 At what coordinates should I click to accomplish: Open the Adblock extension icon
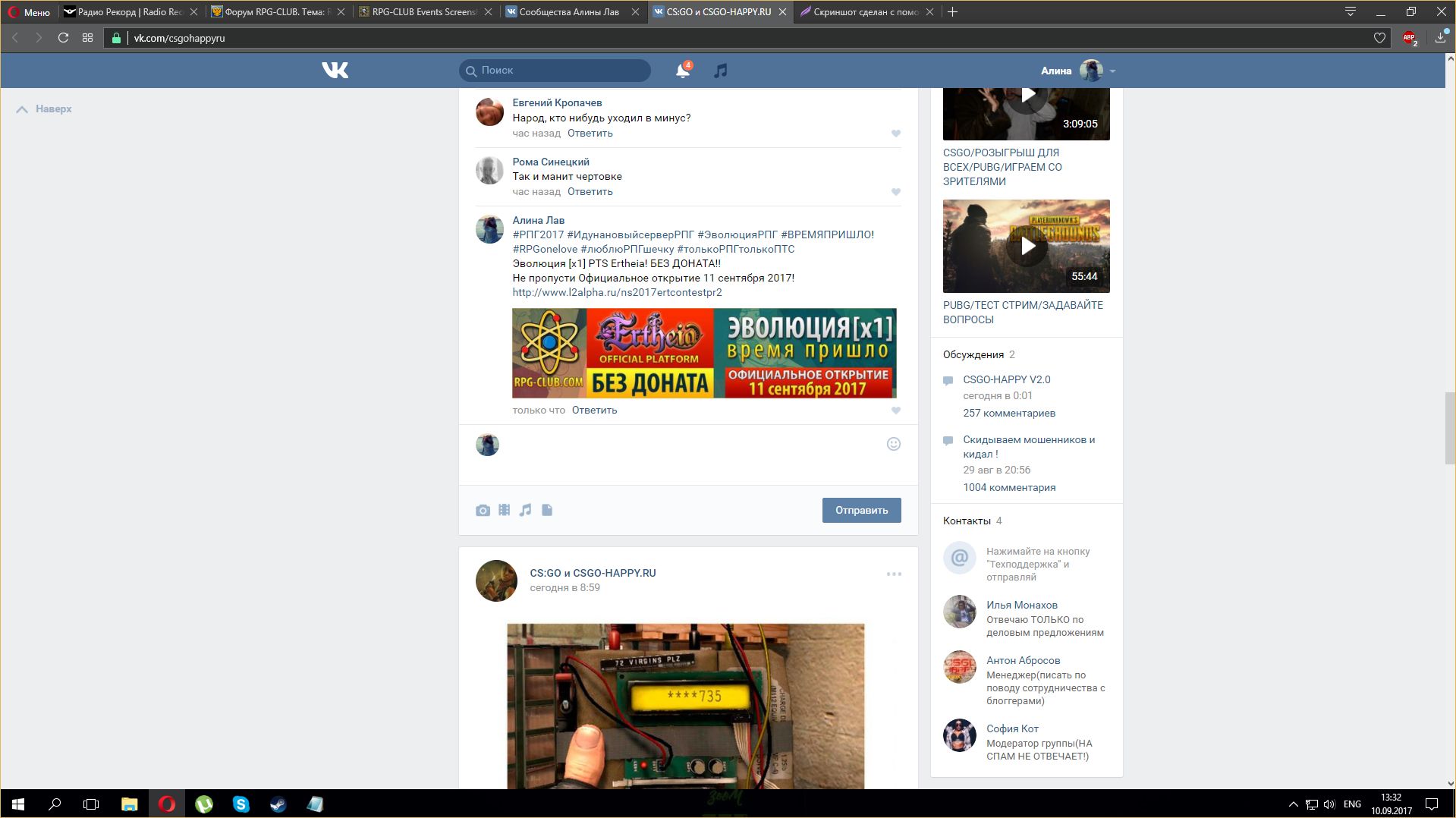pos(1410,38)
